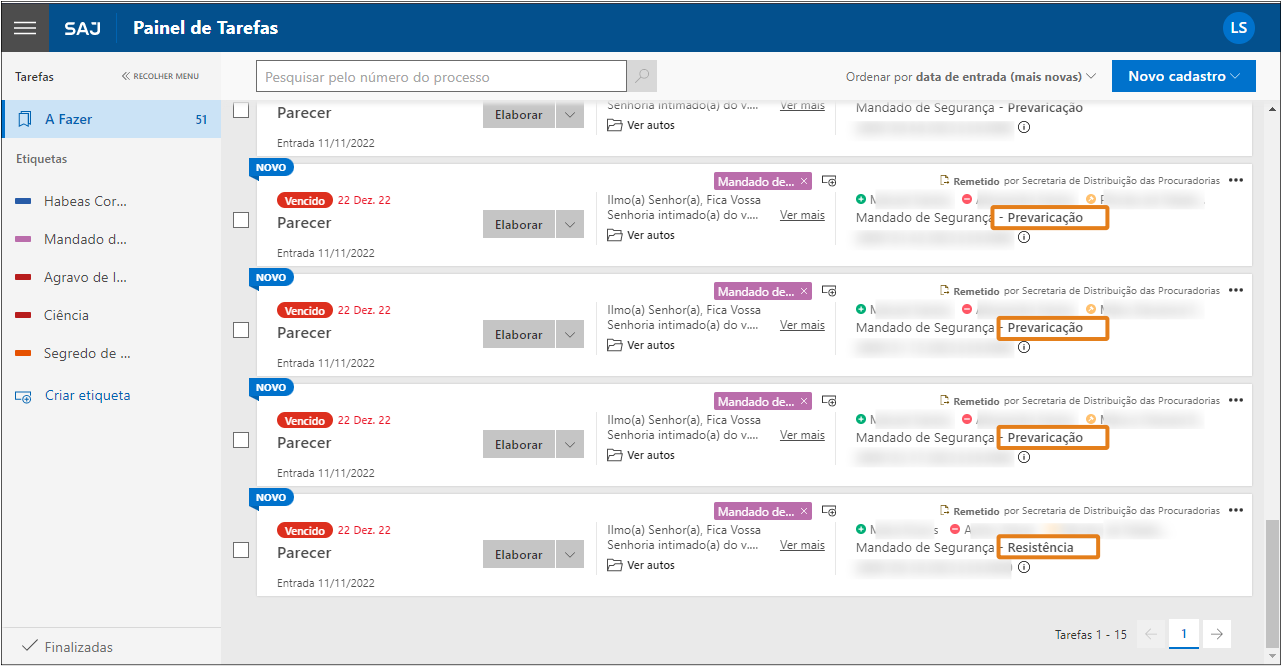
Task: Click the add-label icon on the Resistência task
Action: [x=829, y=511]
